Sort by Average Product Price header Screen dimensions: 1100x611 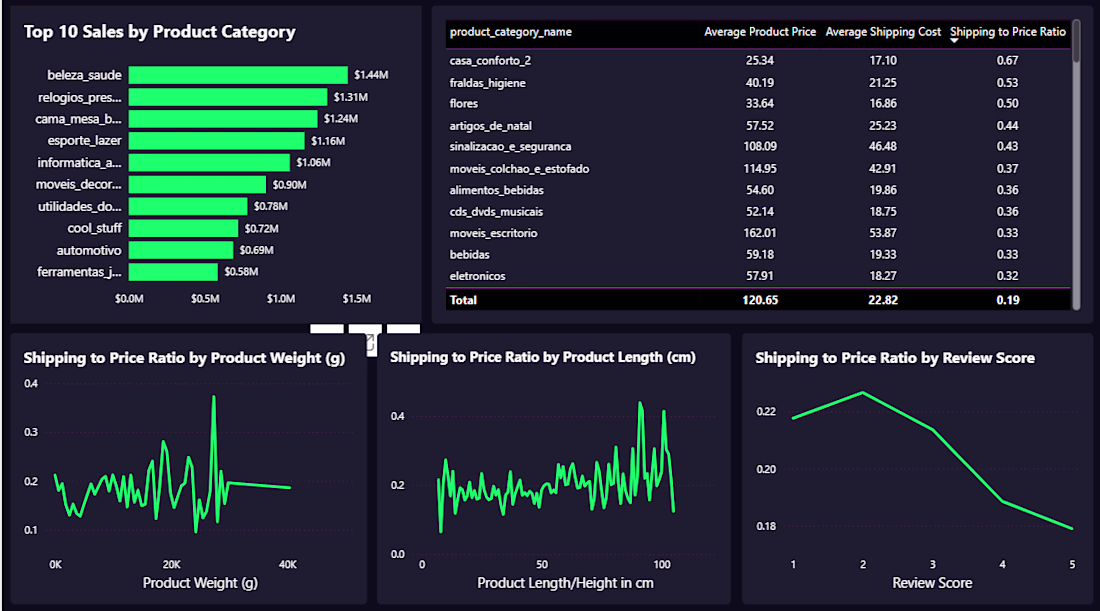coord(760,32)
